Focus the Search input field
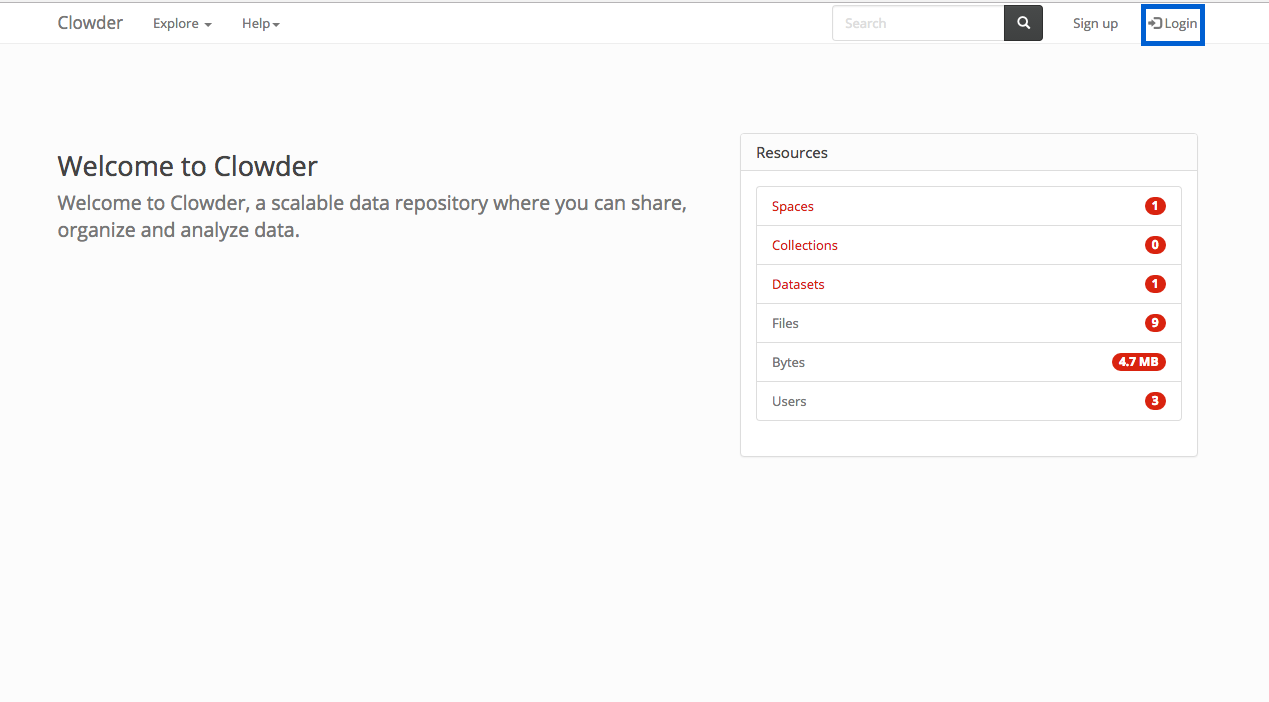Screen dimensions: 1269x702 point(917,23)
